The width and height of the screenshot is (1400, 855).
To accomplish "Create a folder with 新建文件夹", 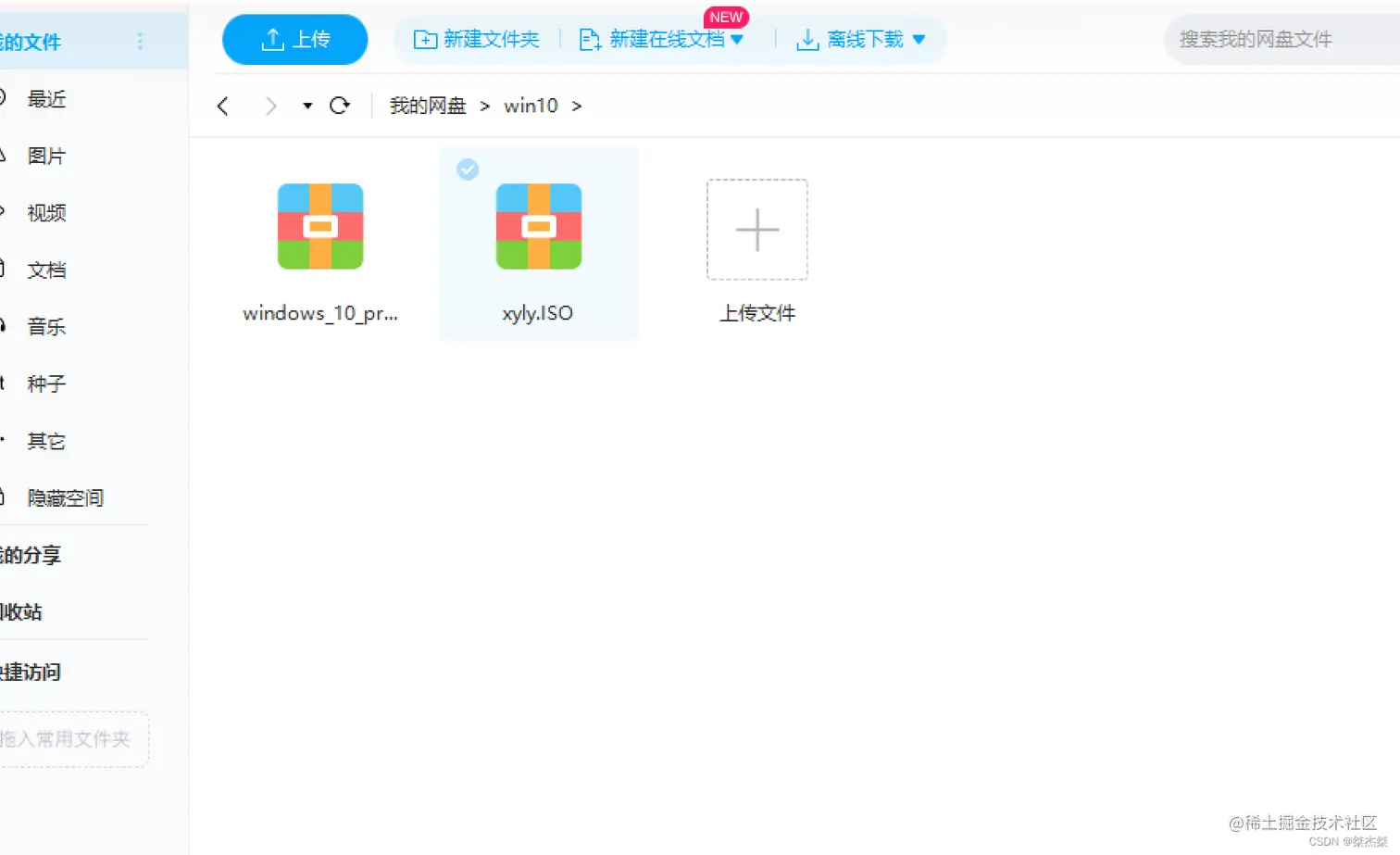I will click(477, 40).
